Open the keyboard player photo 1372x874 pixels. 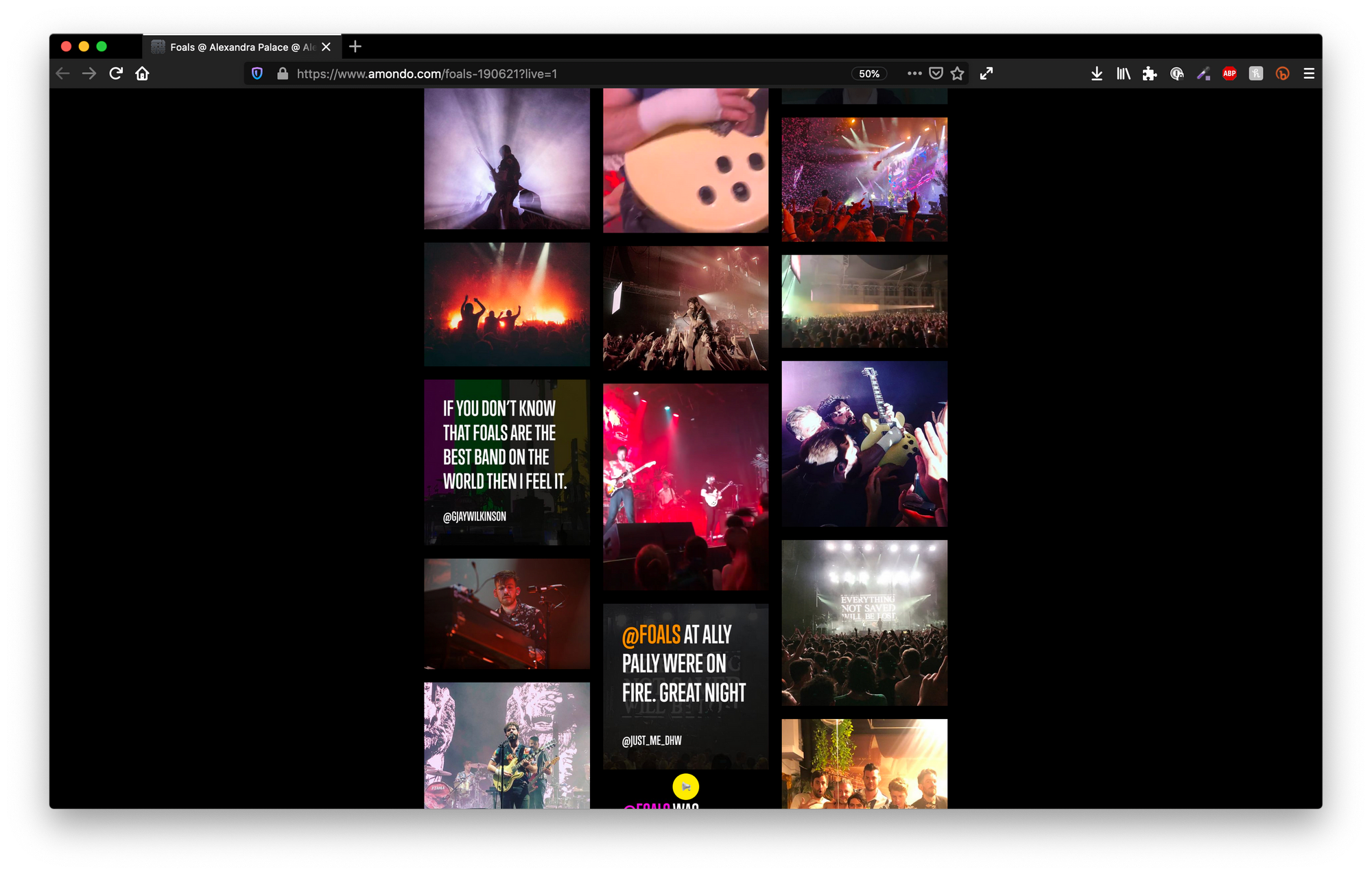tap(506, 614)
